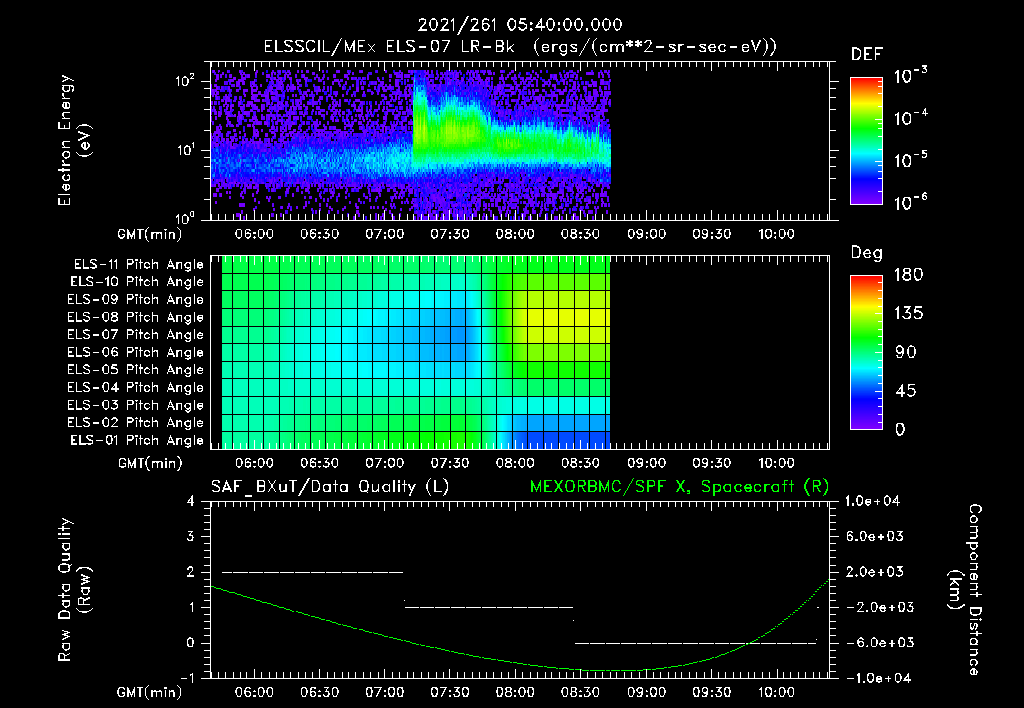This screenshot has width=1024, height=708.
Task: Click the data quality level 0 line segment
Action: [x=696, y=643]
